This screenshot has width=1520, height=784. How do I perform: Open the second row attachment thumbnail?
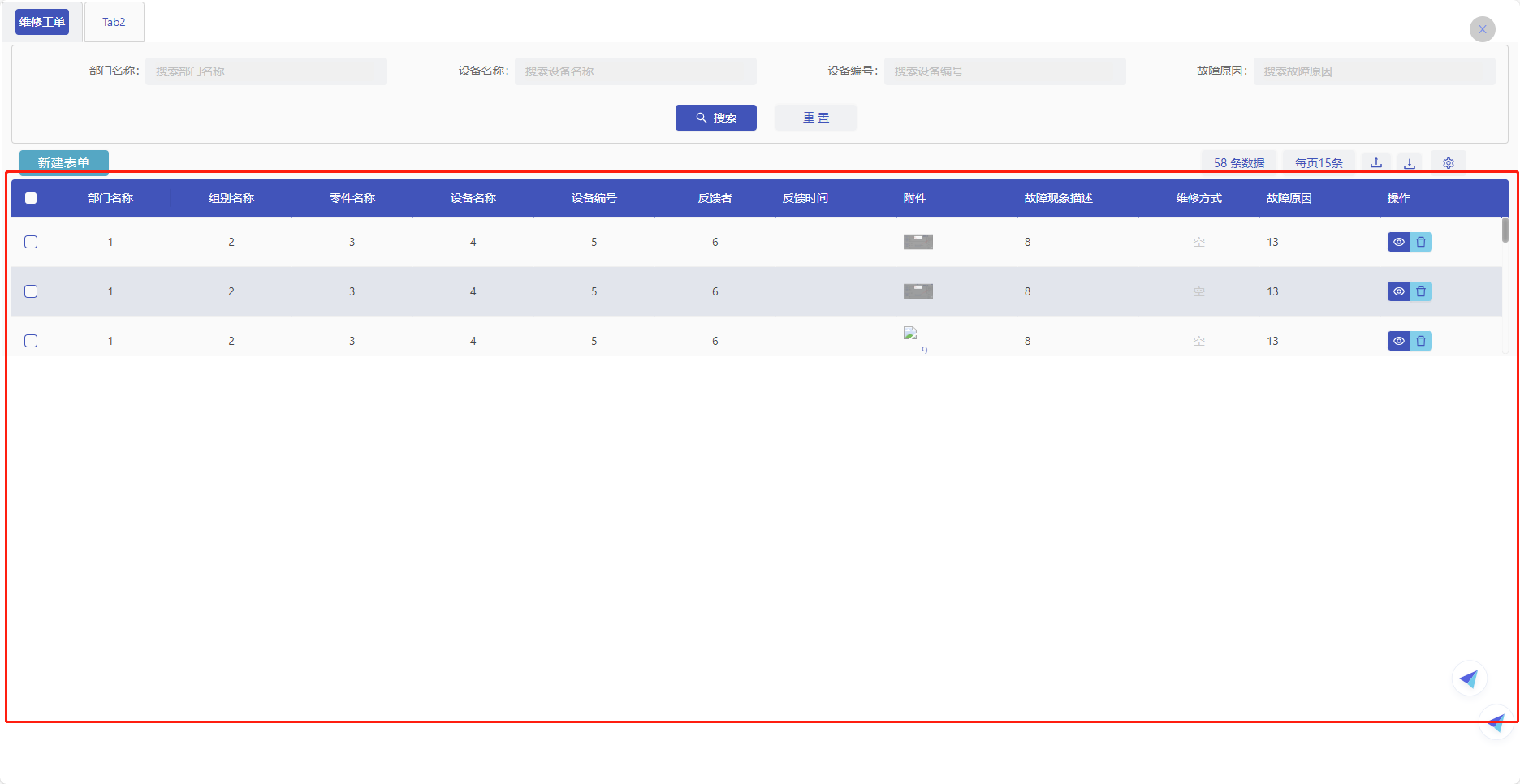pos(918,291)
